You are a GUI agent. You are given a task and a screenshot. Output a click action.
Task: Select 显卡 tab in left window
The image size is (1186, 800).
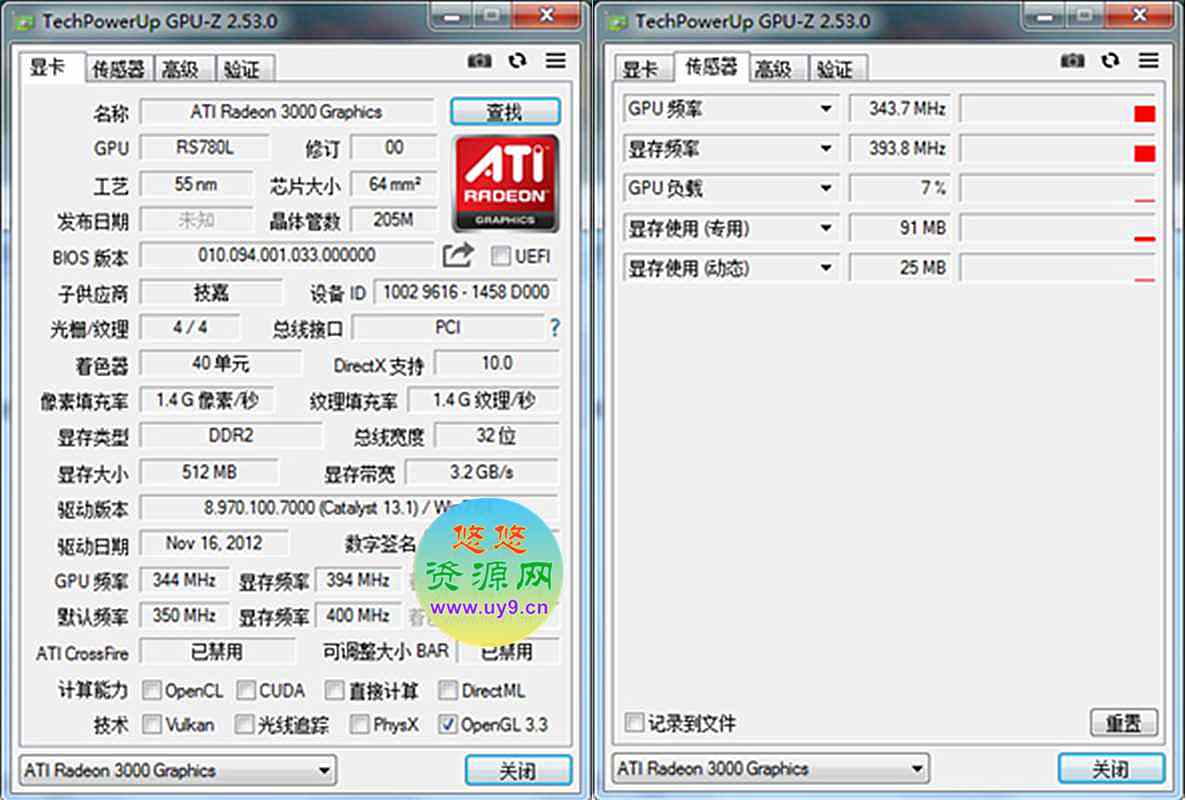tap(51, 67)
